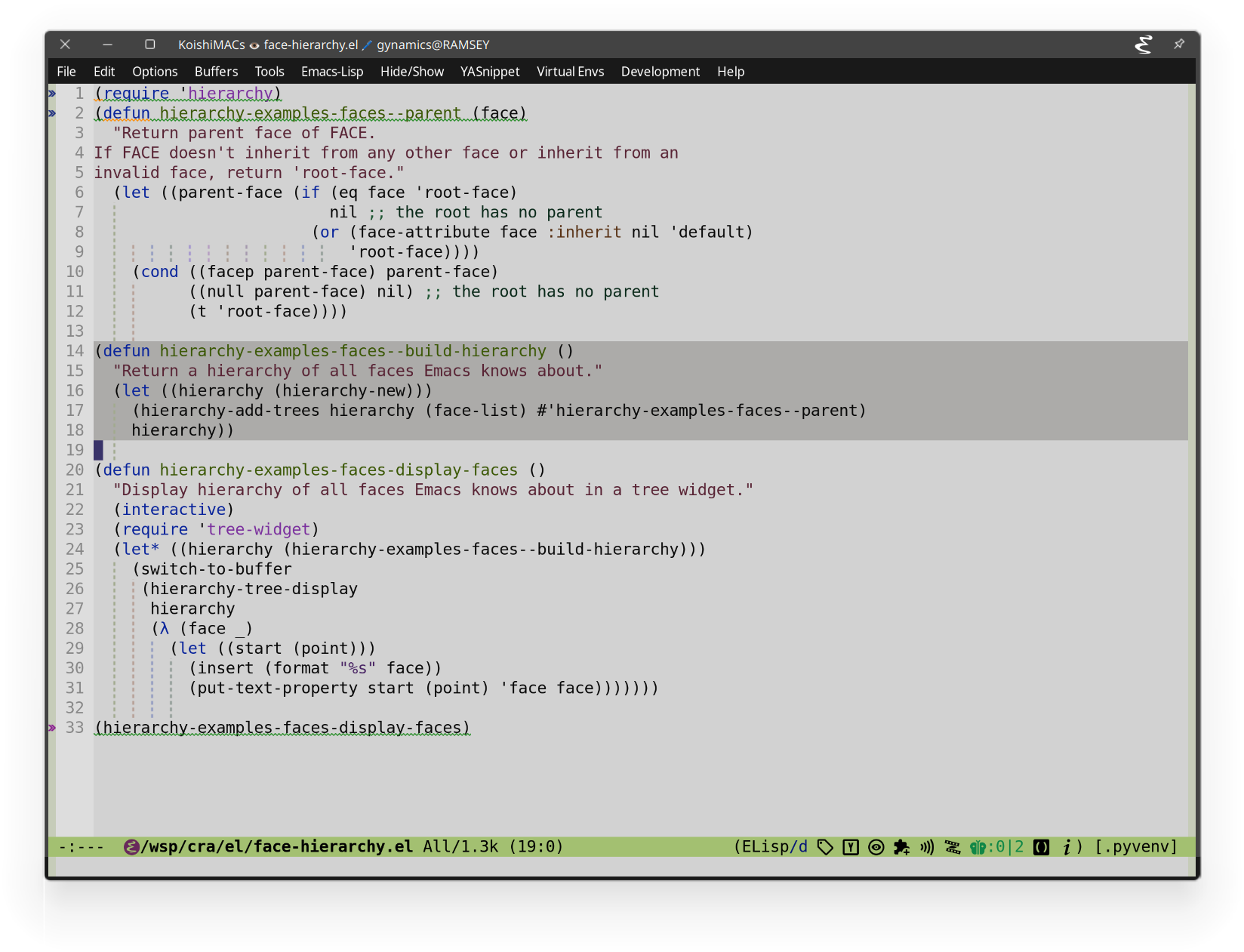
Task: Open the Virtual Envs menu
Action: pyautogui.click(x=571, y=72)
